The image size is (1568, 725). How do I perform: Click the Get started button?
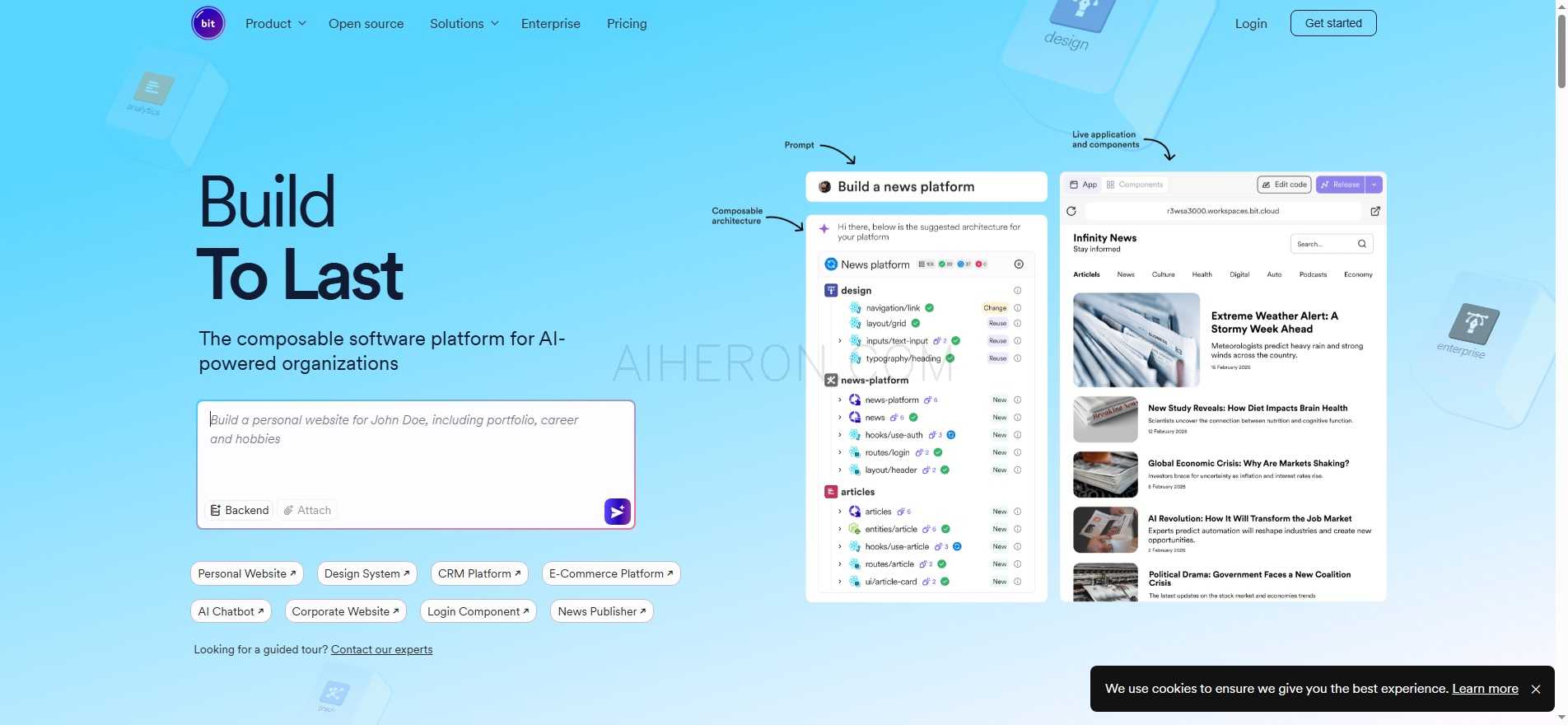click(x=1333, y=23)
